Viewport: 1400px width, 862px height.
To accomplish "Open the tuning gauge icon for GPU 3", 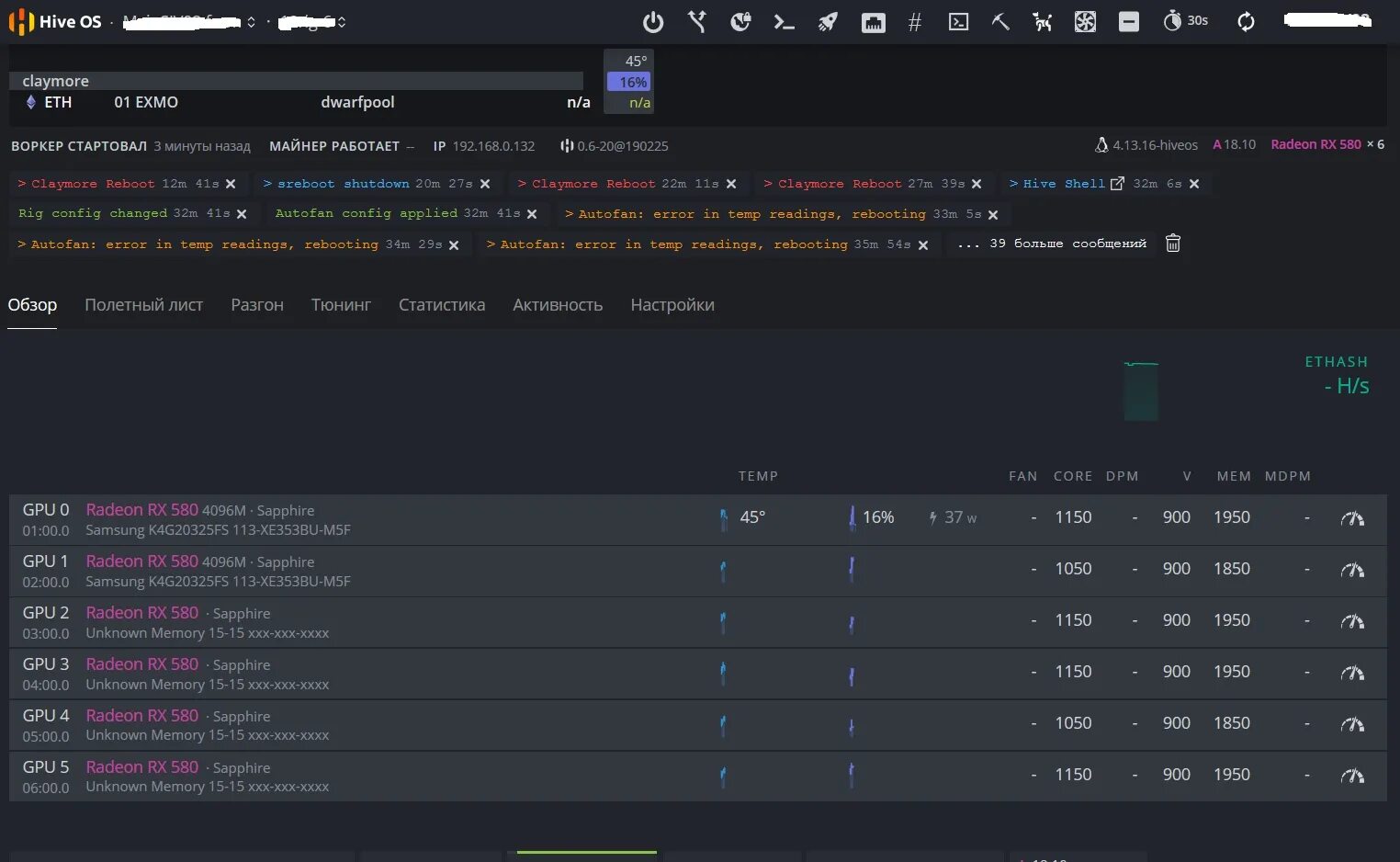I will (1352, 673).
